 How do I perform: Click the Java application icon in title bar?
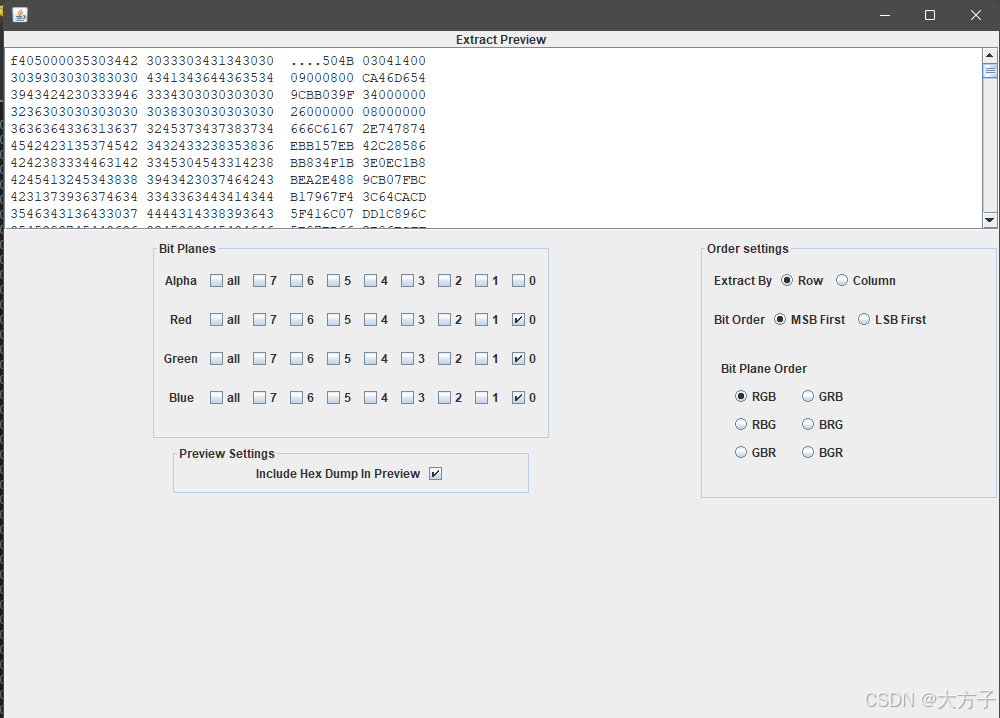[20, 15]
